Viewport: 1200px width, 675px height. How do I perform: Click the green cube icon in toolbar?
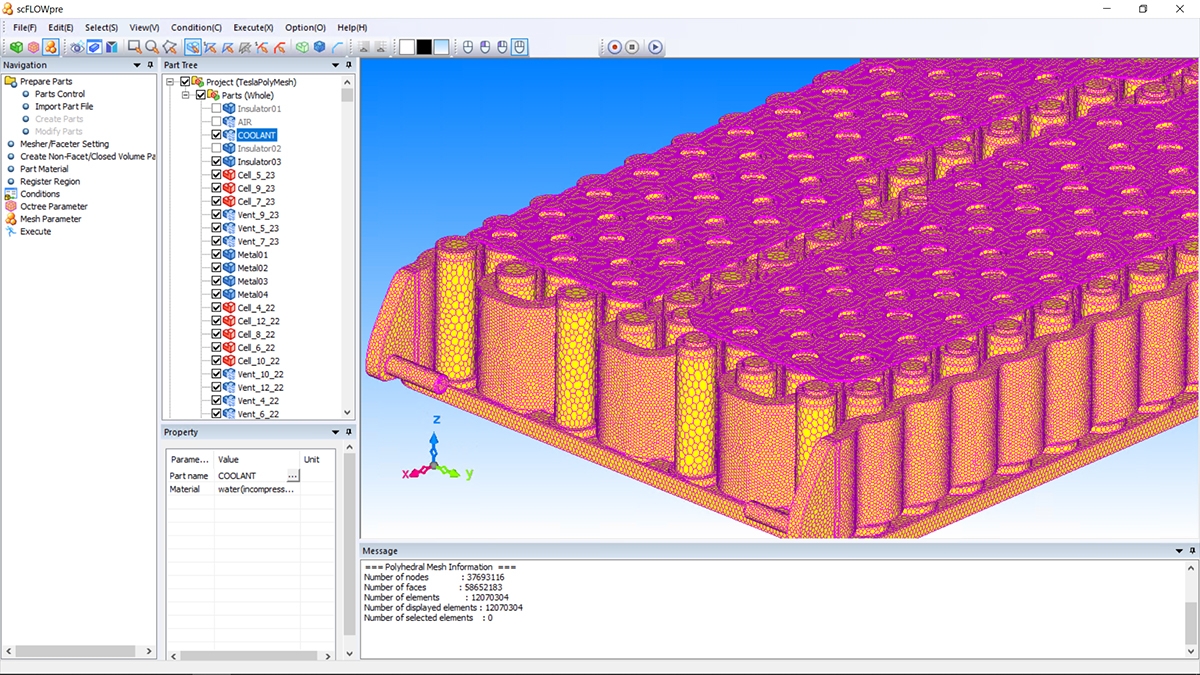[x=16, y=47]
